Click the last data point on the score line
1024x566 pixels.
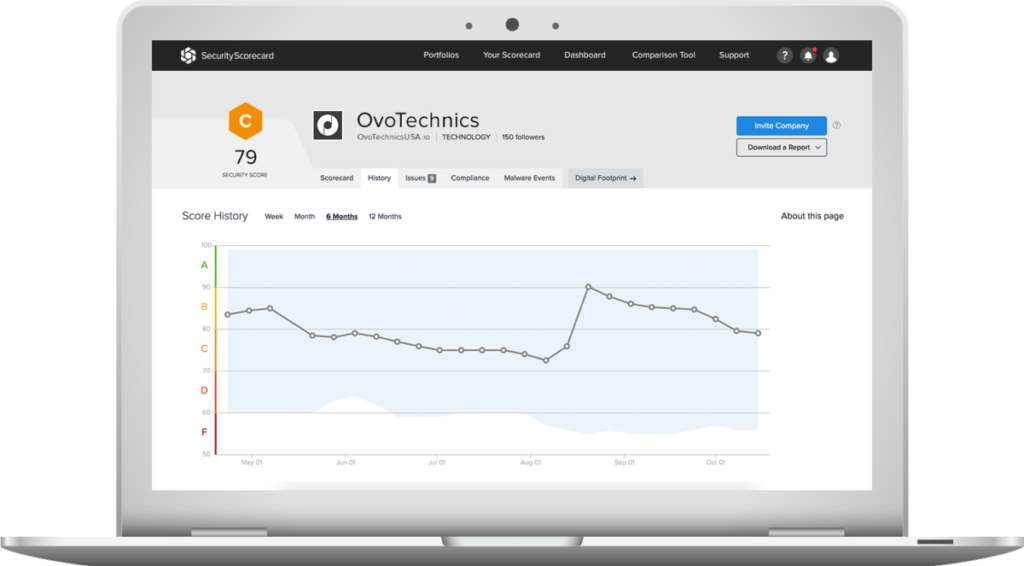758,334
